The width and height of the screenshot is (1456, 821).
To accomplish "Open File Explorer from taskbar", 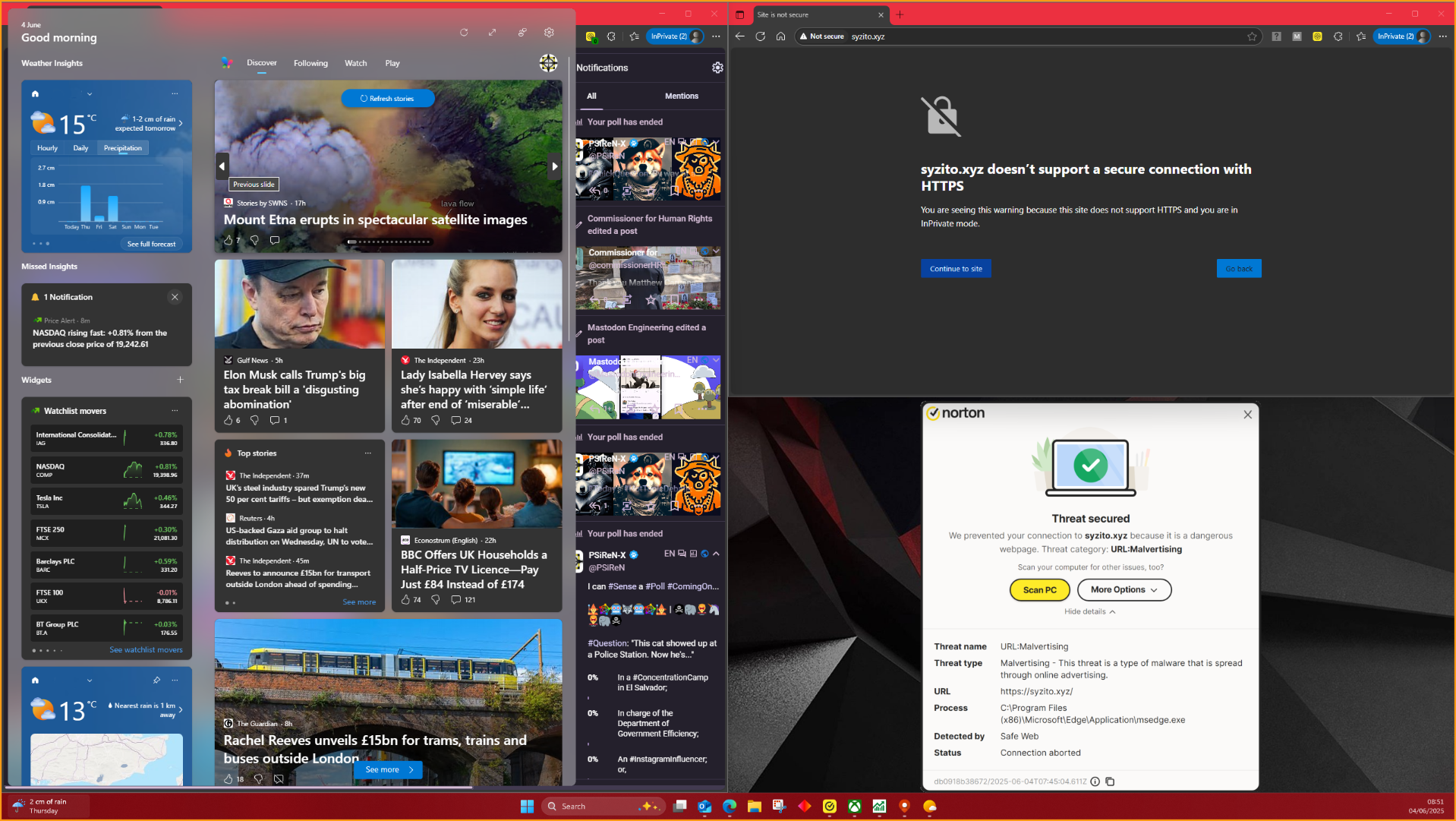I will click(x=754, y=807).
